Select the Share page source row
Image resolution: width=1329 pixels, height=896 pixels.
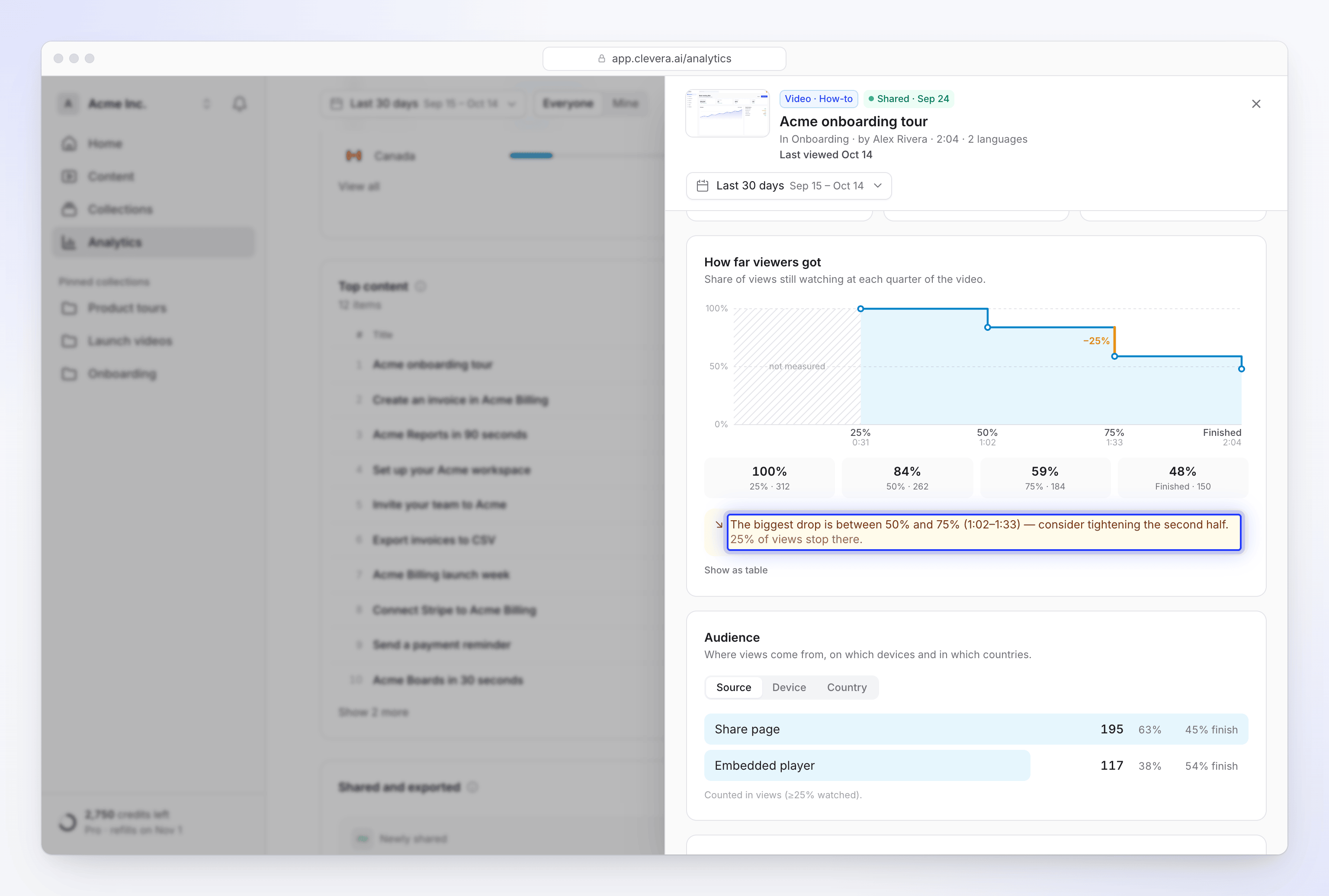[976, 729]
